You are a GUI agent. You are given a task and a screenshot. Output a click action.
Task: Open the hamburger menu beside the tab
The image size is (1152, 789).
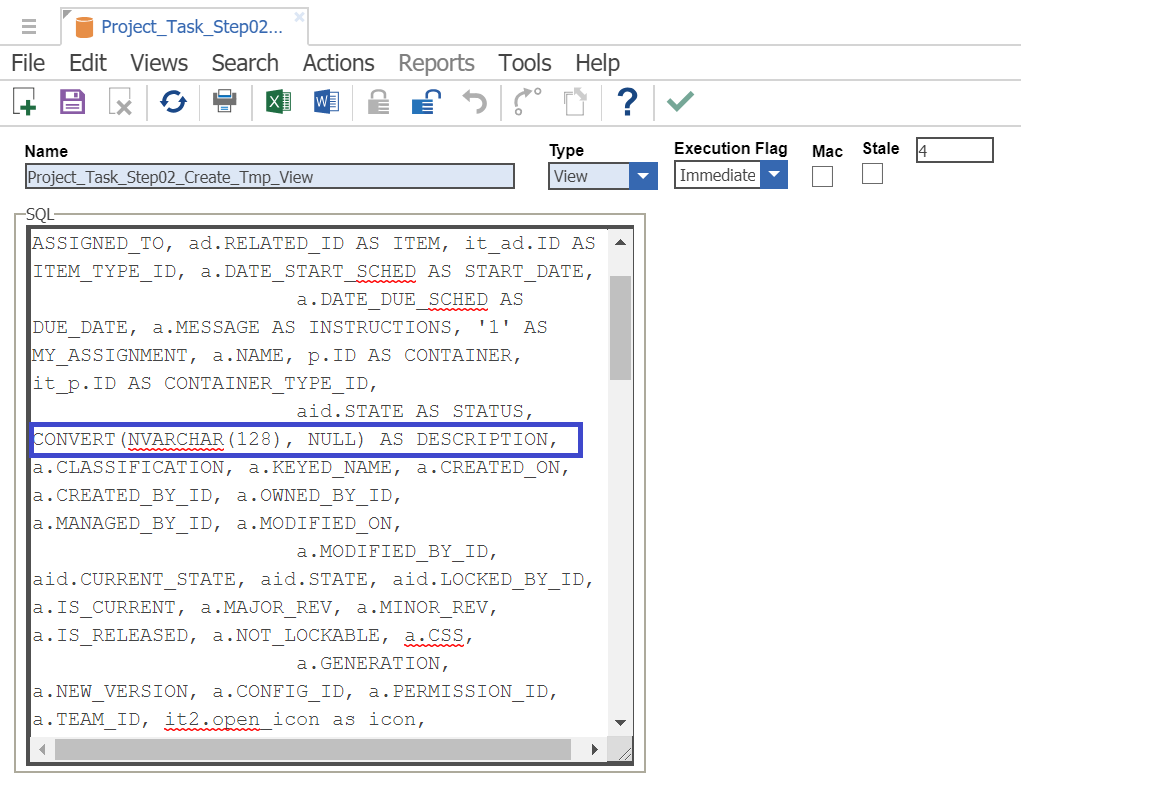[30, 26]
